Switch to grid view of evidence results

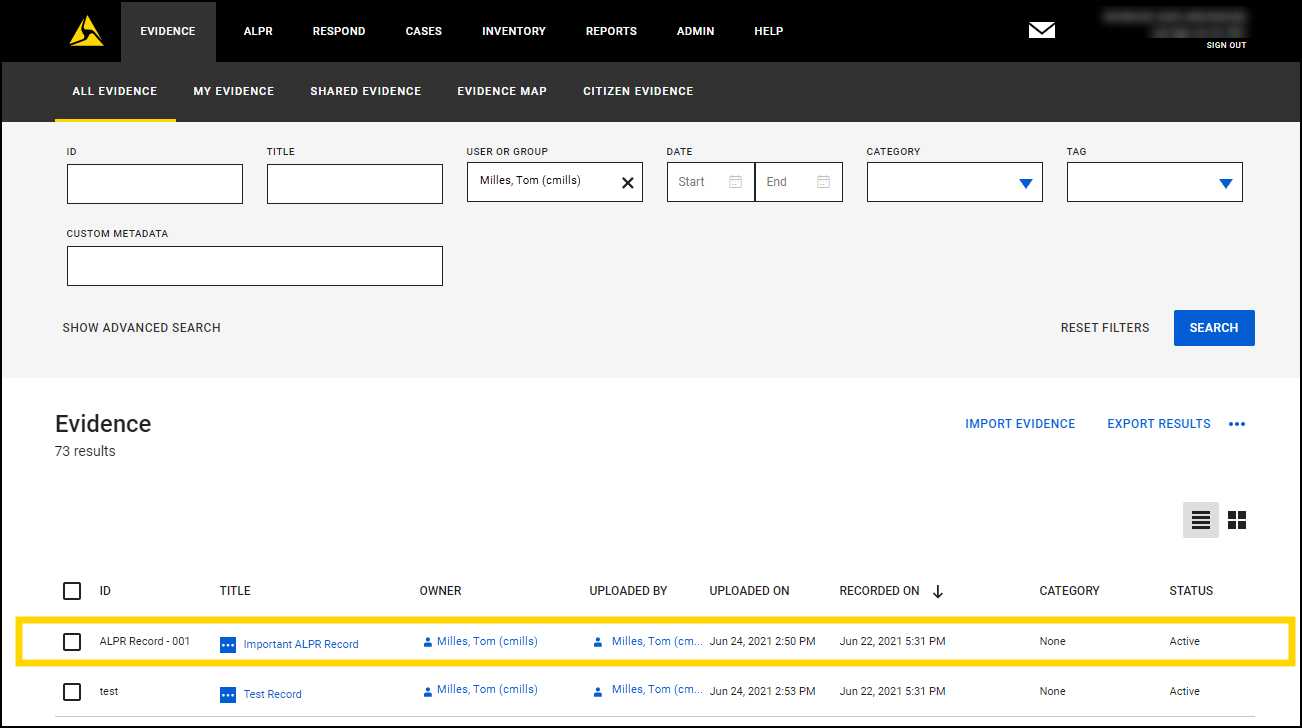point(1237,519)
